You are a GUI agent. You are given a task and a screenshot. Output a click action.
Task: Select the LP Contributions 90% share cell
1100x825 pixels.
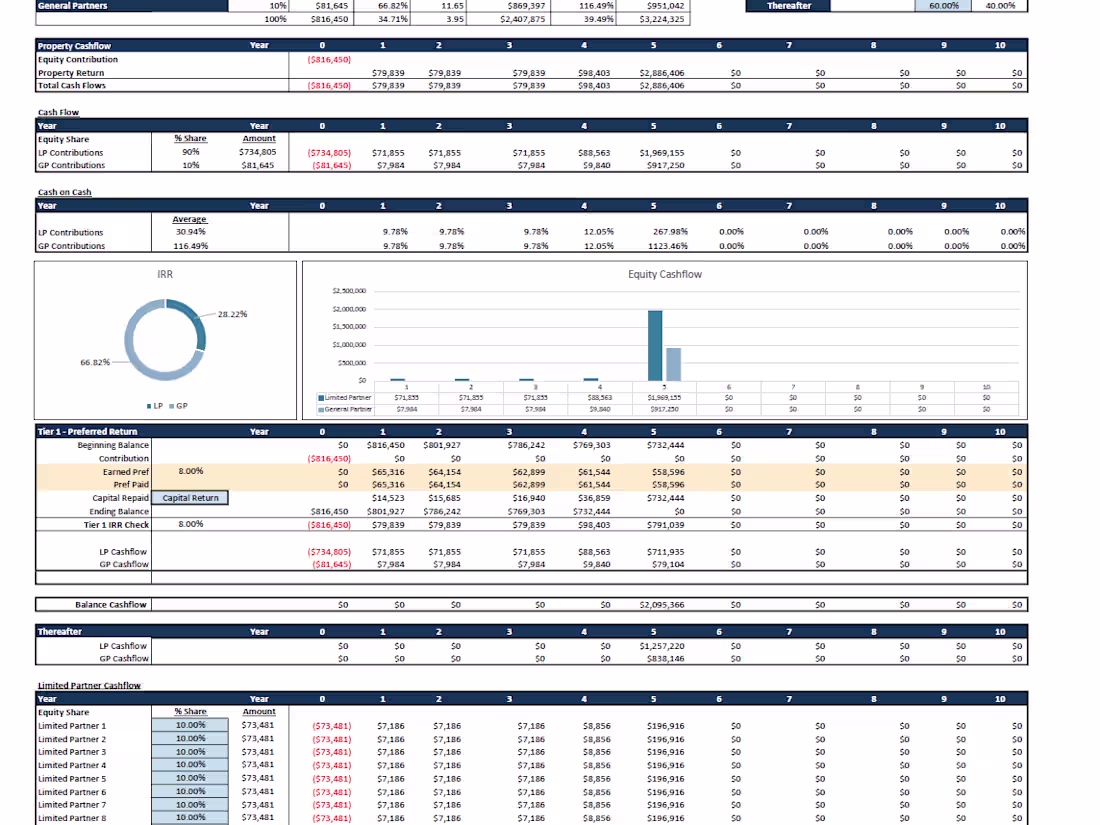(x=189, y=152)
